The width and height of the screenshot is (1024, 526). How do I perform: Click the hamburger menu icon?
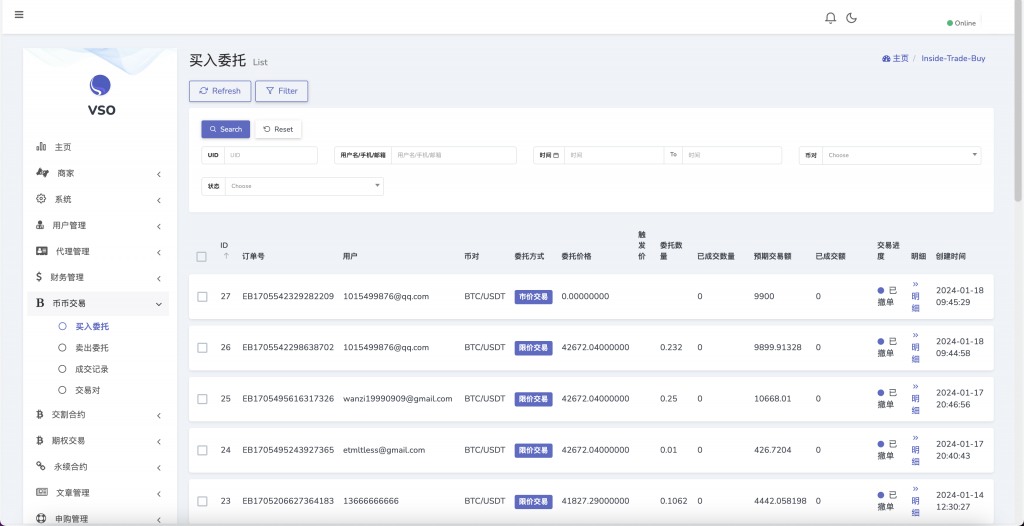point(19,15)
